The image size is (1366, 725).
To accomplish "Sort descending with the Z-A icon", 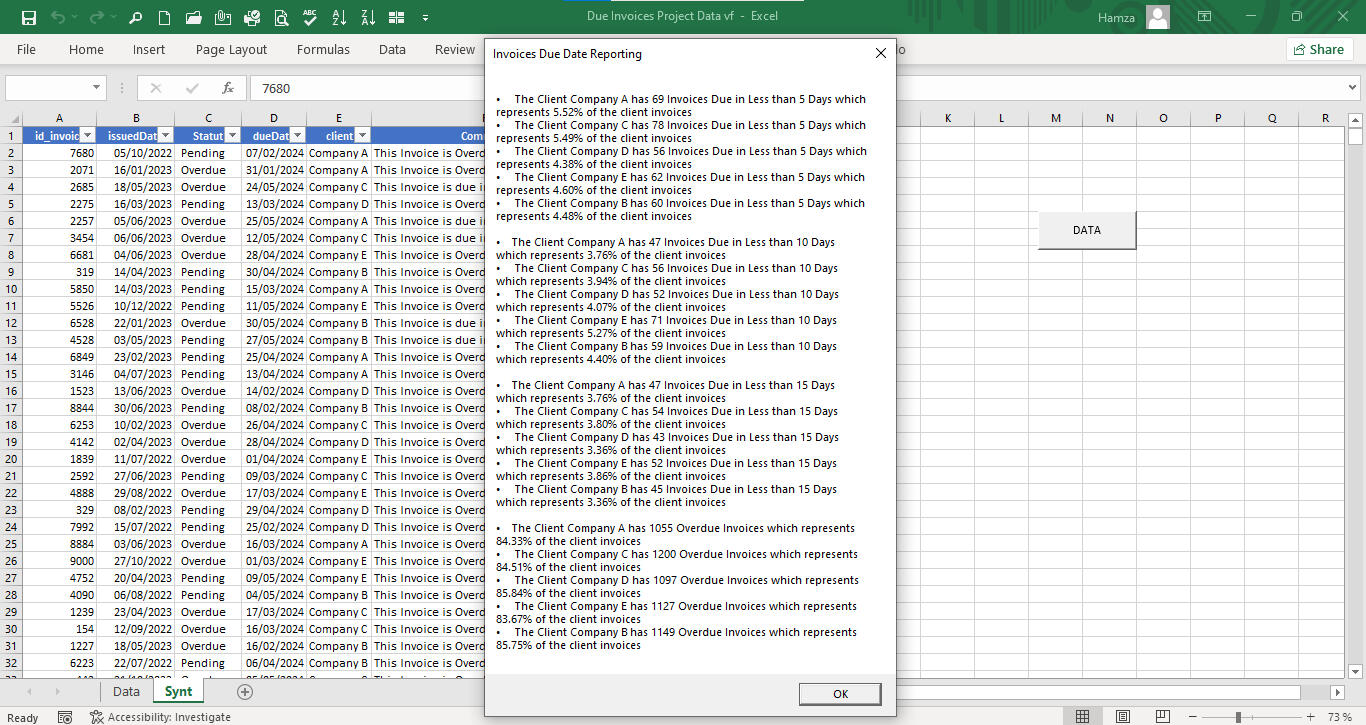I will (x=368, y=17).
